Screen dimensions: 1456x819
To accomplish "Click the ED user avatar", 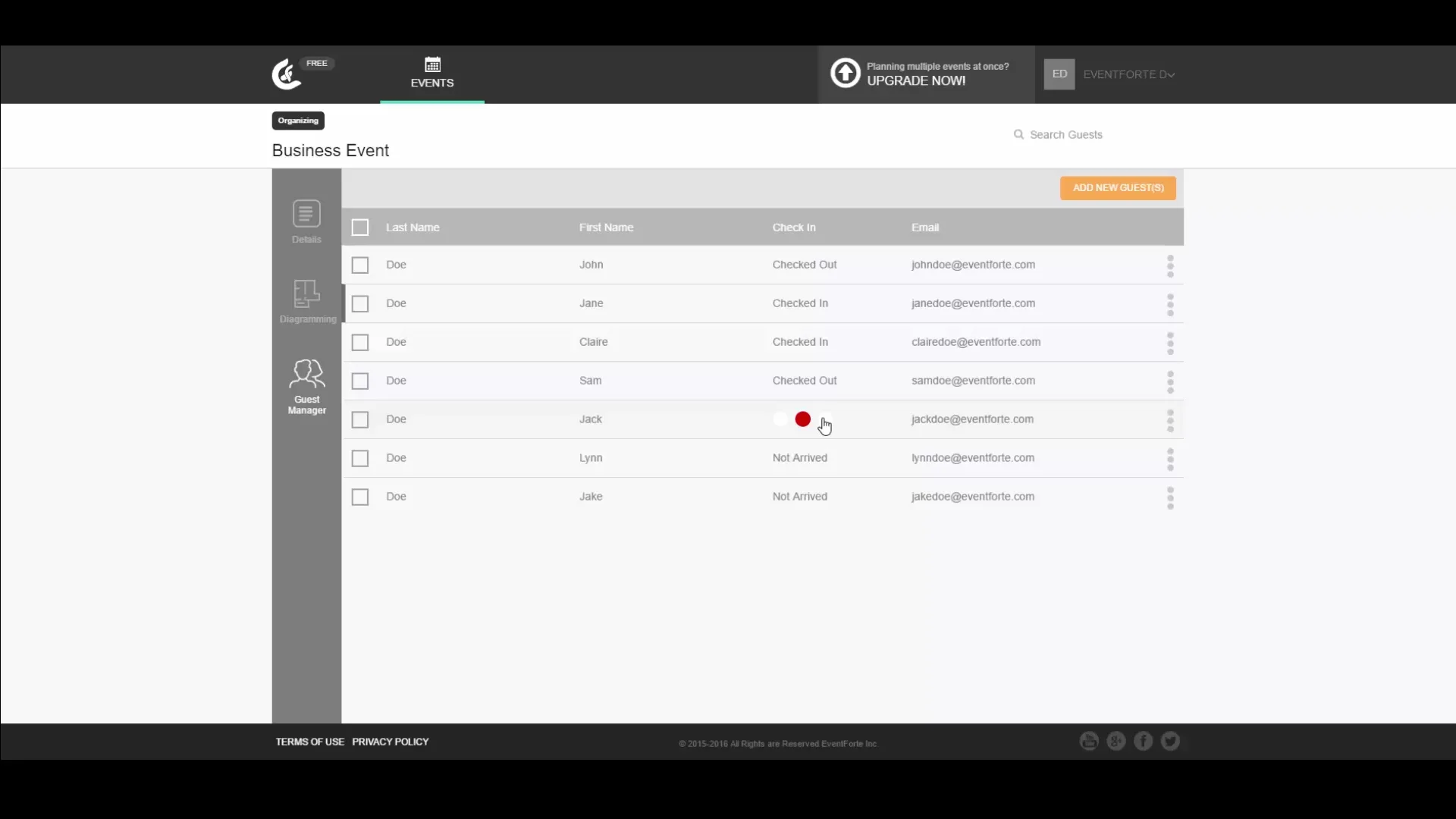I will point(1059,74).
